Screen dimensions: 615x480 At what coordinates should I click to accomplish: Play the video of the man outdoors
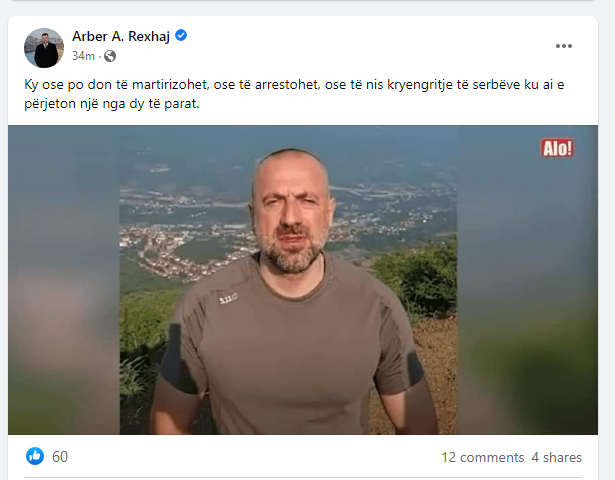click(303, 280)
